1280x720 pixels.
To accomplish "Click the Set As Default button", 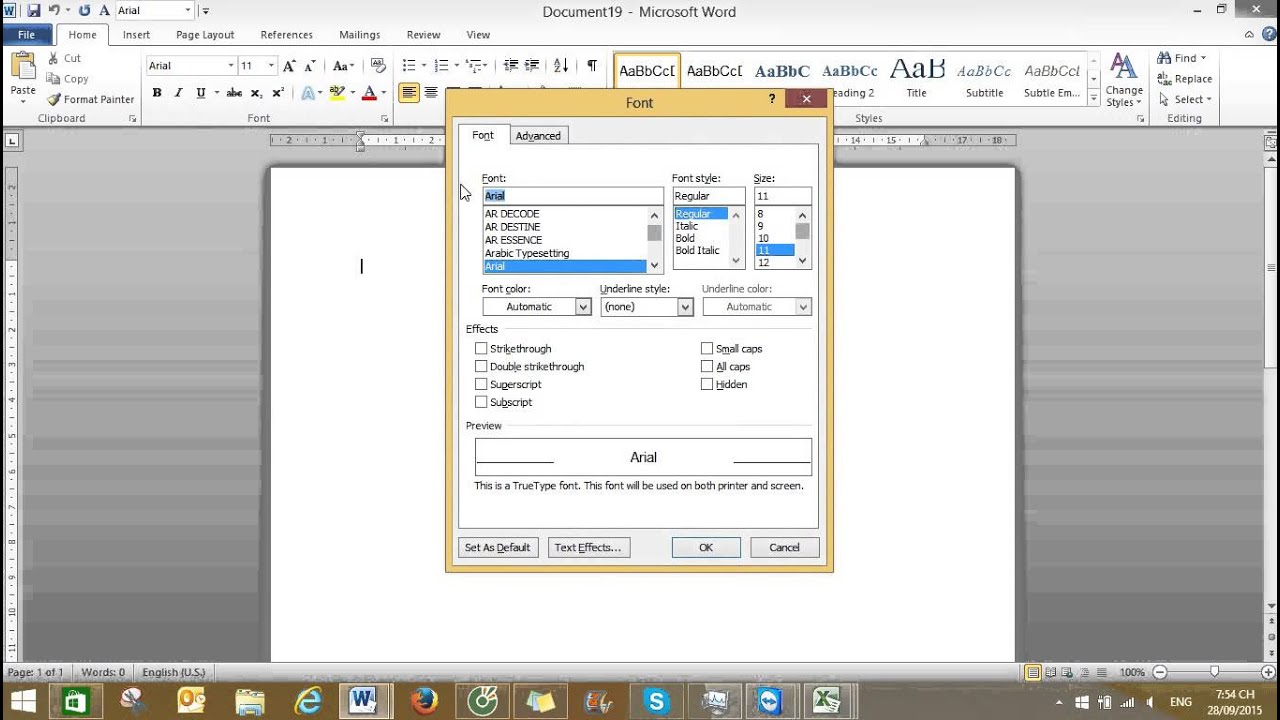I will (x=498, y=548).
